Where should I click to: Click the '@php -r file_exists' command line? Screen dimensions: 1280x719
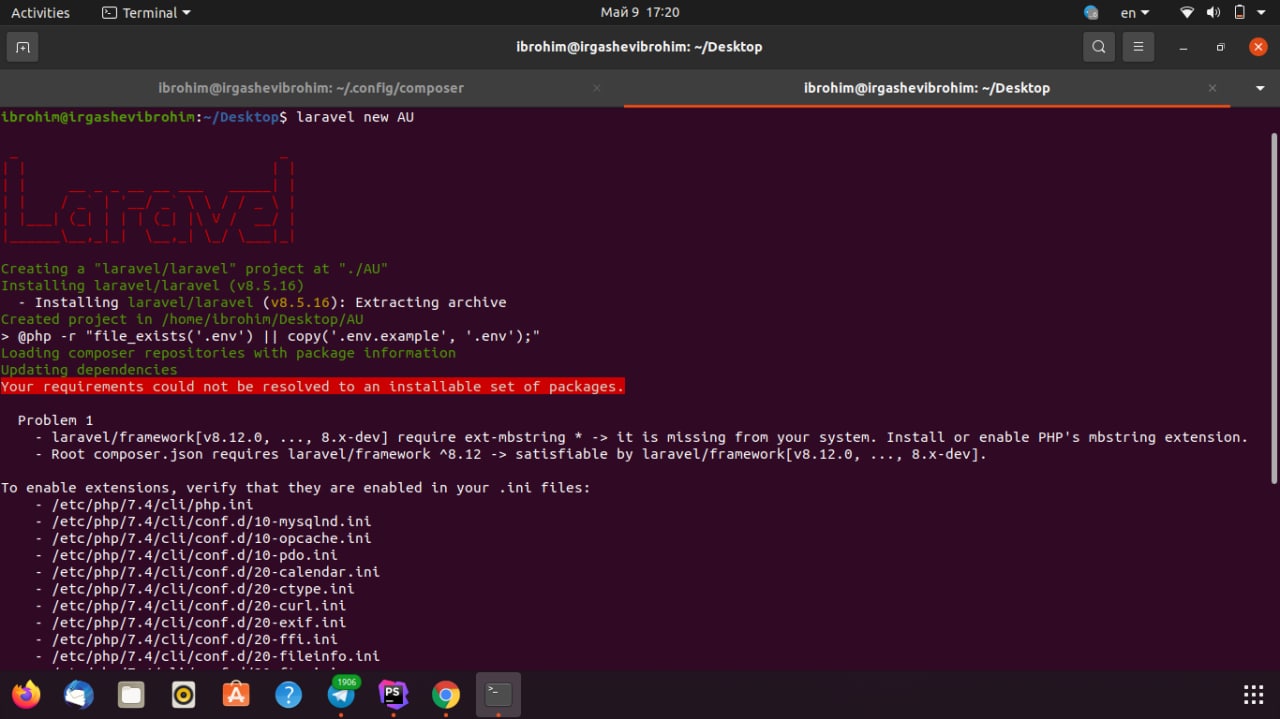(x=270, y=336)
